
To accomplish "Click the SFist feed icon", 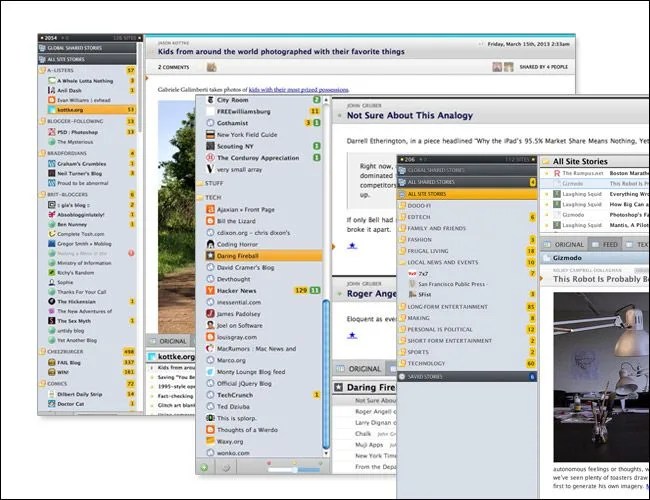I will point(412,294).
